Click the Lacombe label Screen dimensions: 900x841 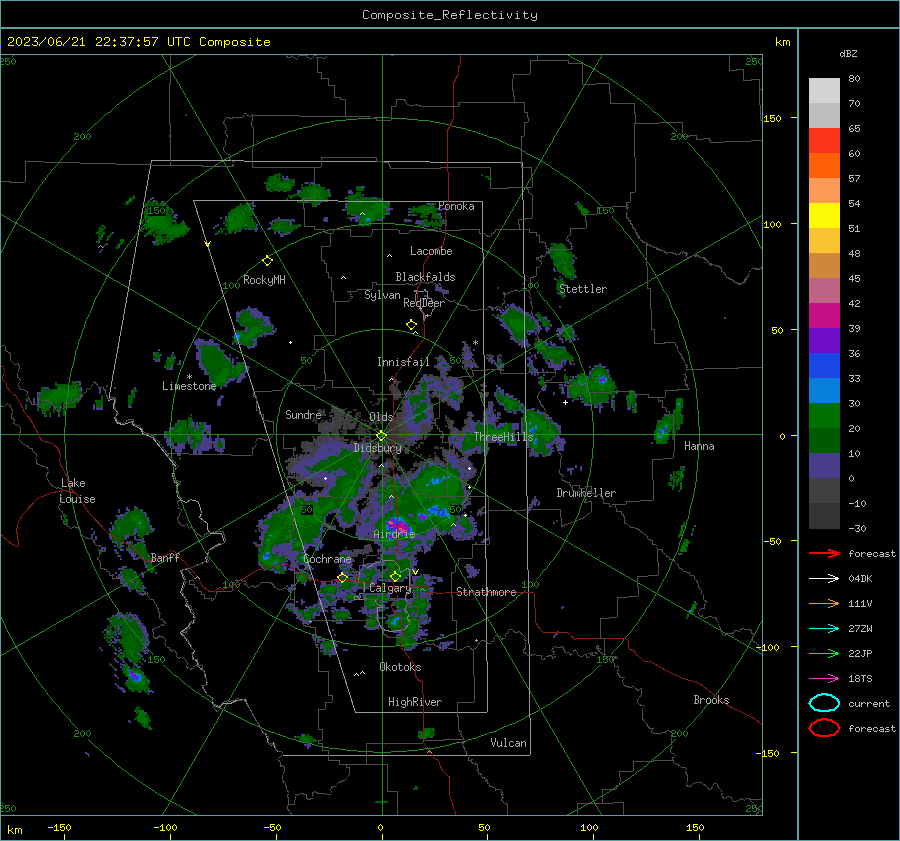coord(431,251)
